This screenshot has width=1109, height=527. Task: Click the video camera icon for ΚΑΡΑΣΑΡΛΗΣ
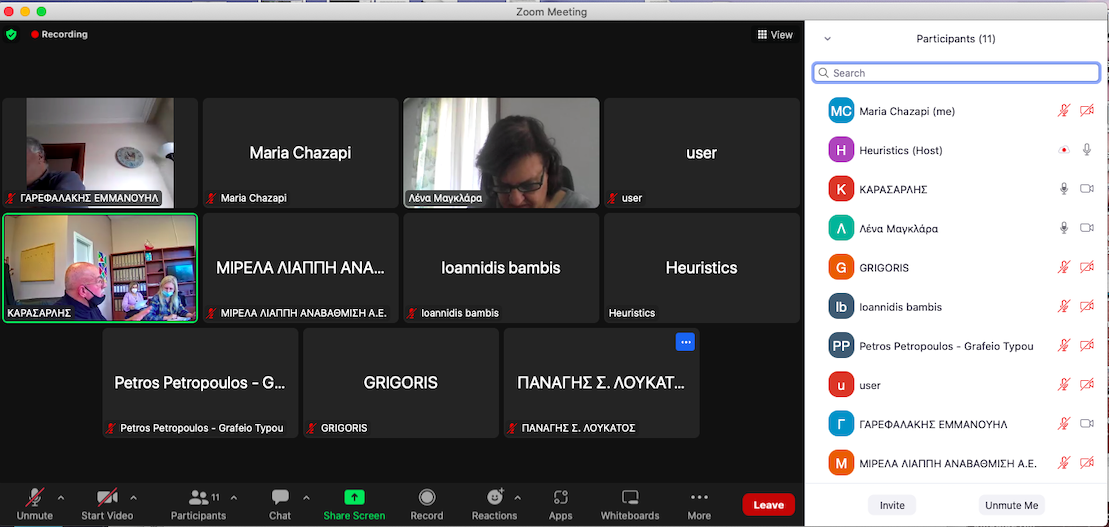click(x=1086, y=189)
